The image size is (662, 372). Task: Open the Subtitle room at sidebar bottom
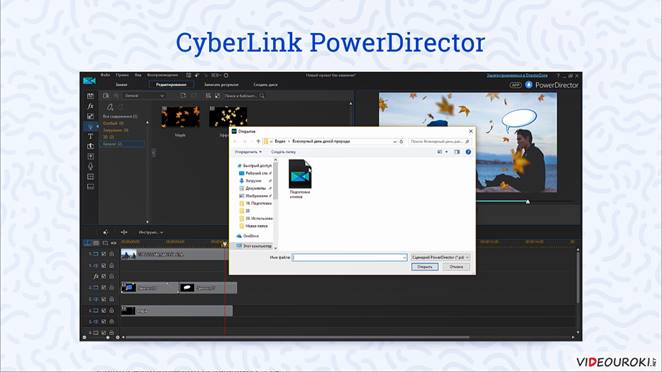[90, 187]
